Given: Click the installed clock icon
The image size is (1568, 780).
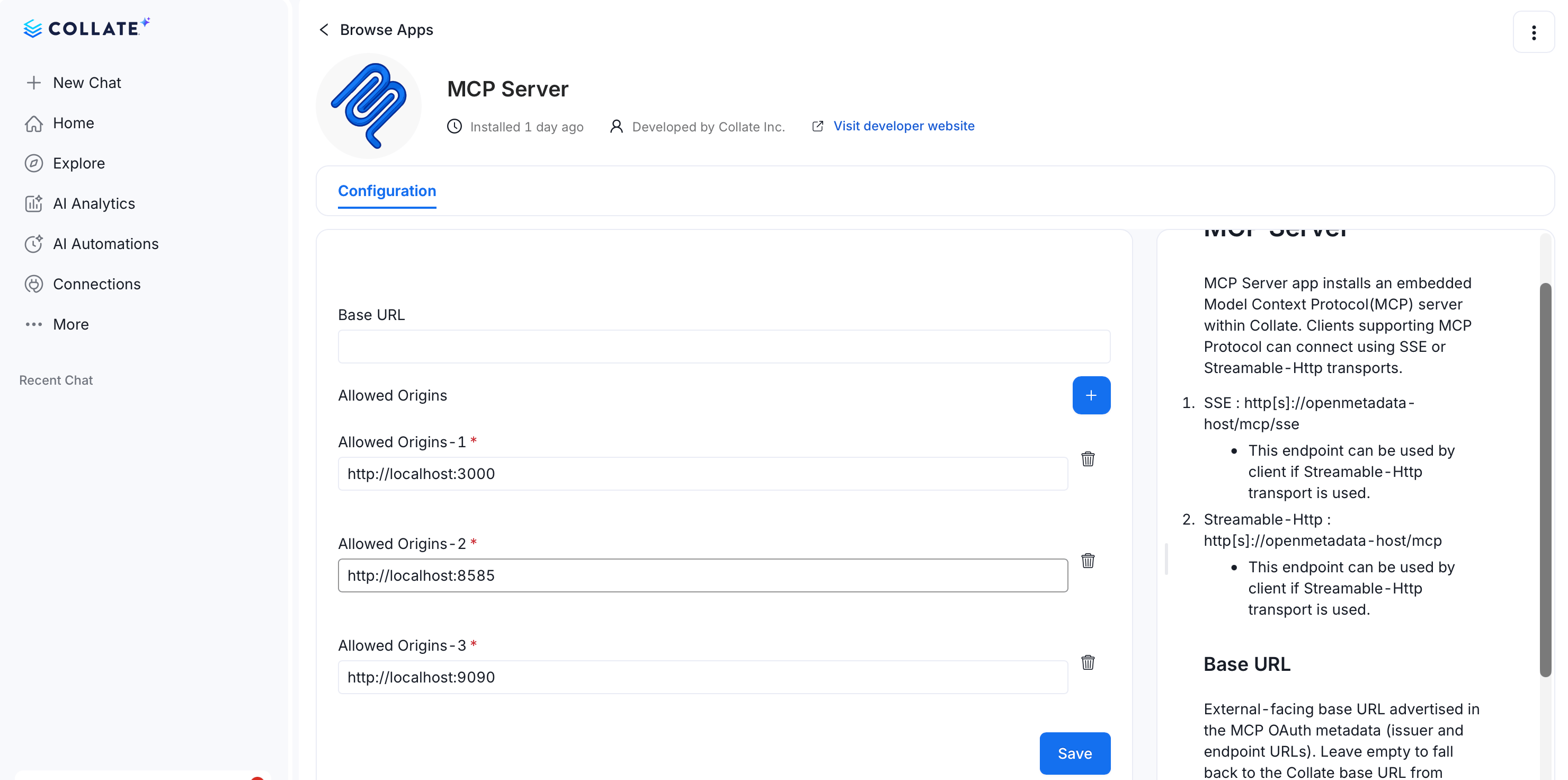Looking at the screenshot, I should [x=454, y=126].
